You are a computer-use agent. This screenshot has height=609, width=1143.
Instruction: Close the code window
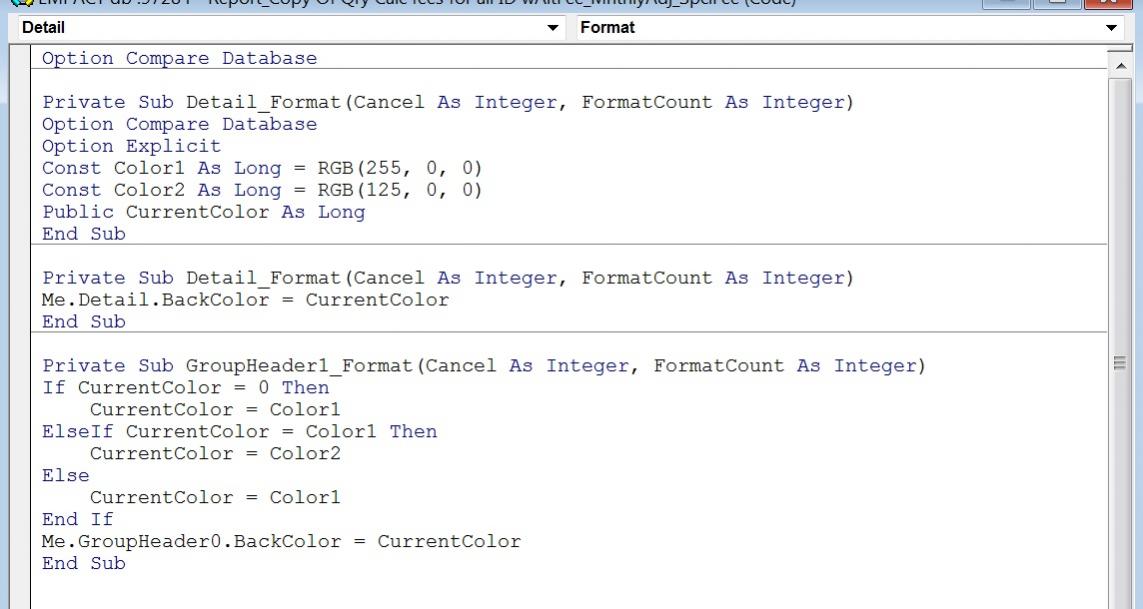coord(1106,3)
